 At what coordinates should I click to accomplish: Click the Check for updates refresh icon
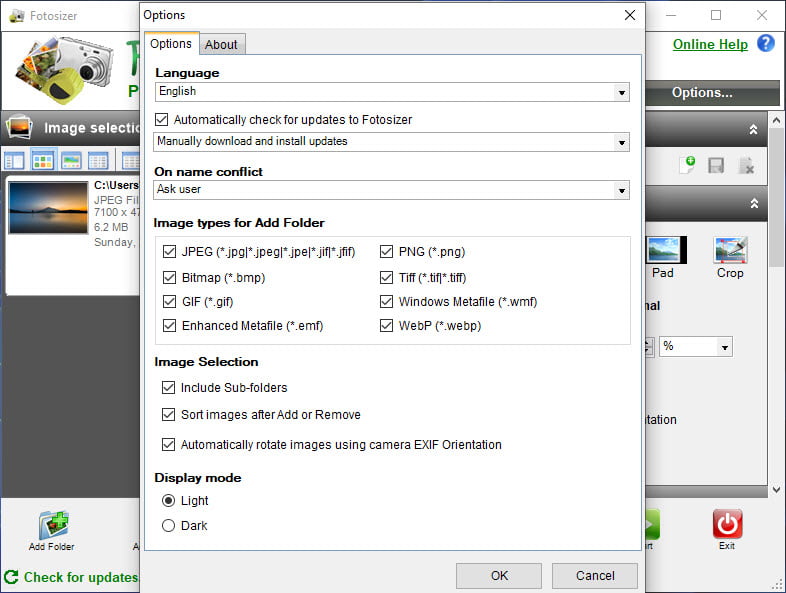coord(11,577)
